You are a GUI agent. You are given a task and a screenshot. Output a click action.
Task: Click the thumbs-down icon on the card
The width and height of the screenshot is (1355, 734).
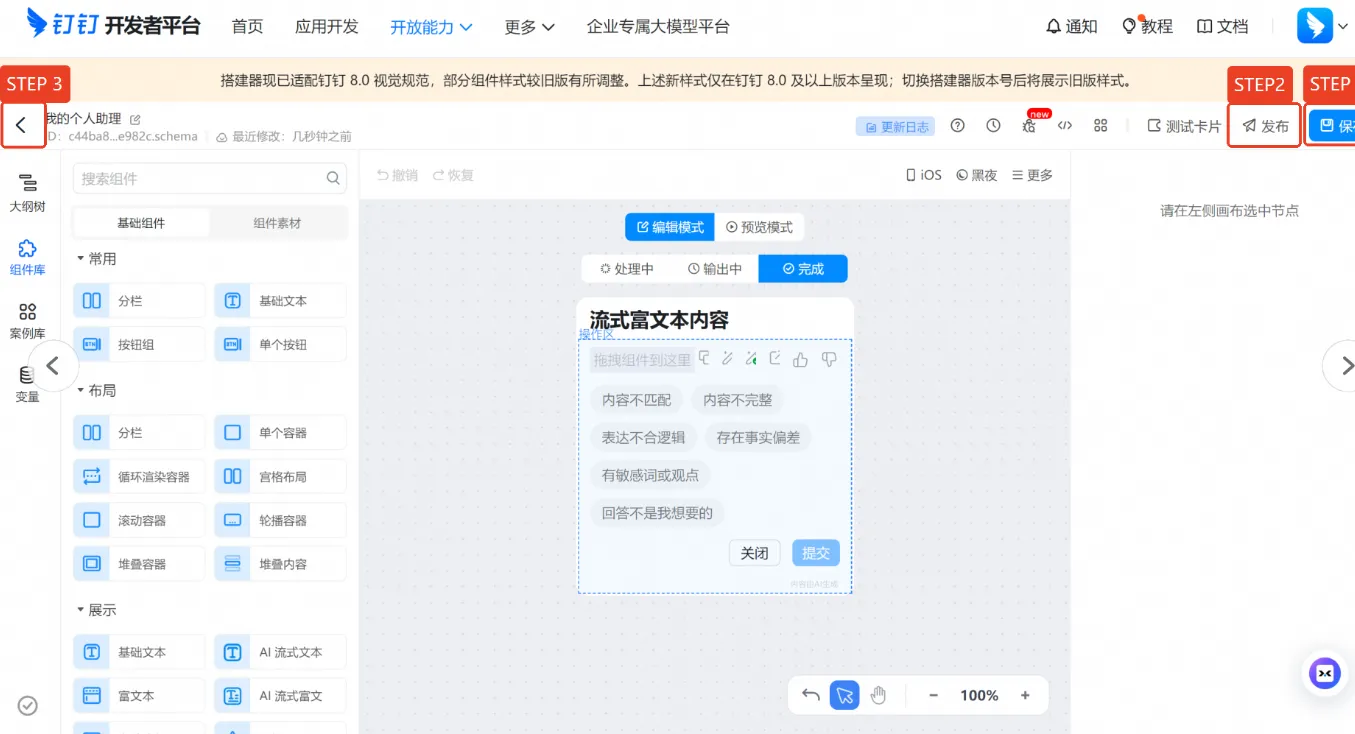pos(828,359)
